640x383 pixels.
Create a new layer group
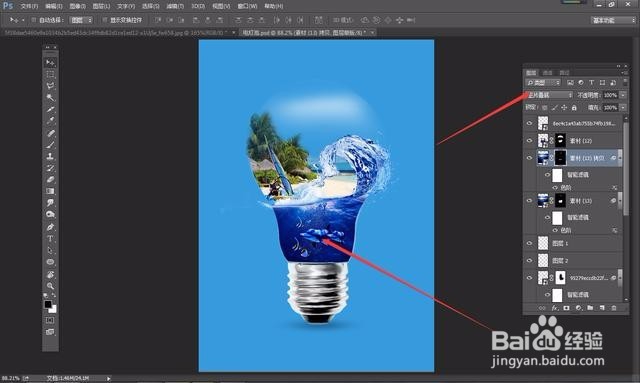(590, 308)
